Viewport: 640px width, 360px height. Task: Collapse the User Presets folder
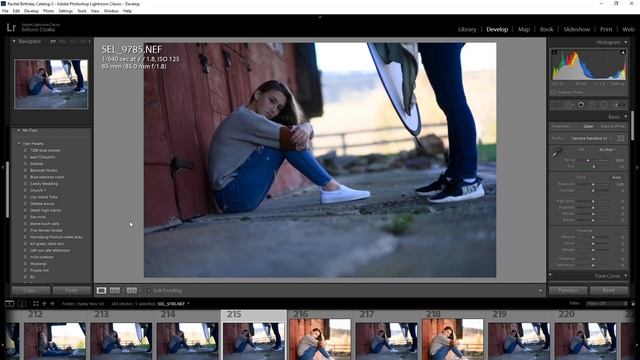pos(19,144)
